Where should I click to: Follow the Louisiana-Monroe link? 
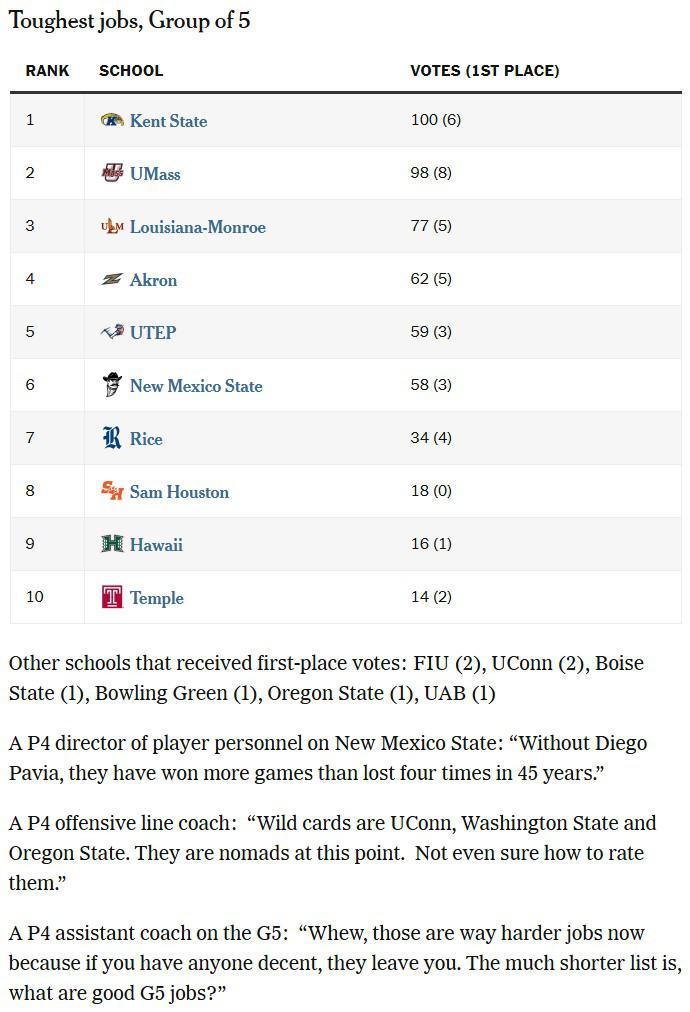(198, 227)
